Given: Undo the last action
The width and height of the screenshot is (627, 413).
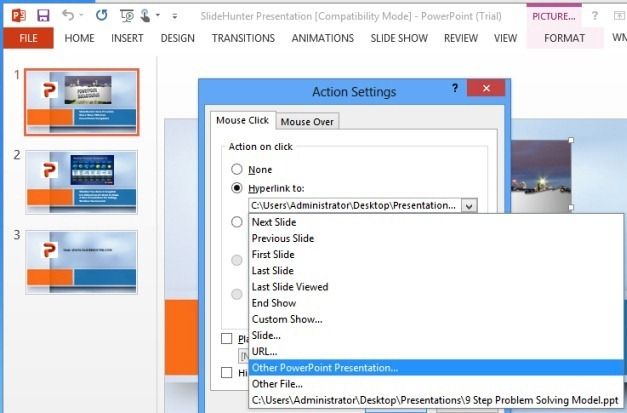Looking at the screenshot, I should 68,15.
